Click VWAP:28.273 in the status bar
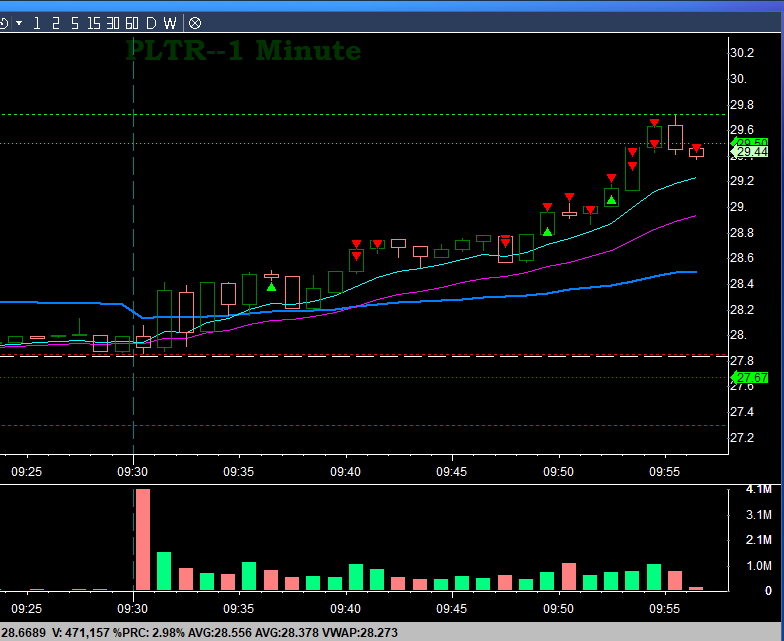 pos(360,633)
